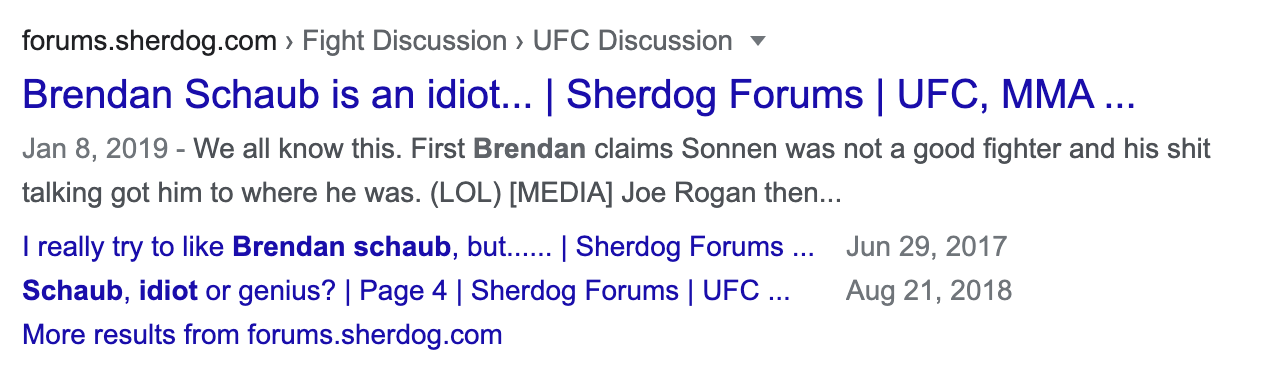Screen dimensions: 1288x388
Task: Open "Schaub, idiot or genius?" sublink
Action: pyautogui.click(x=406, y=291)
